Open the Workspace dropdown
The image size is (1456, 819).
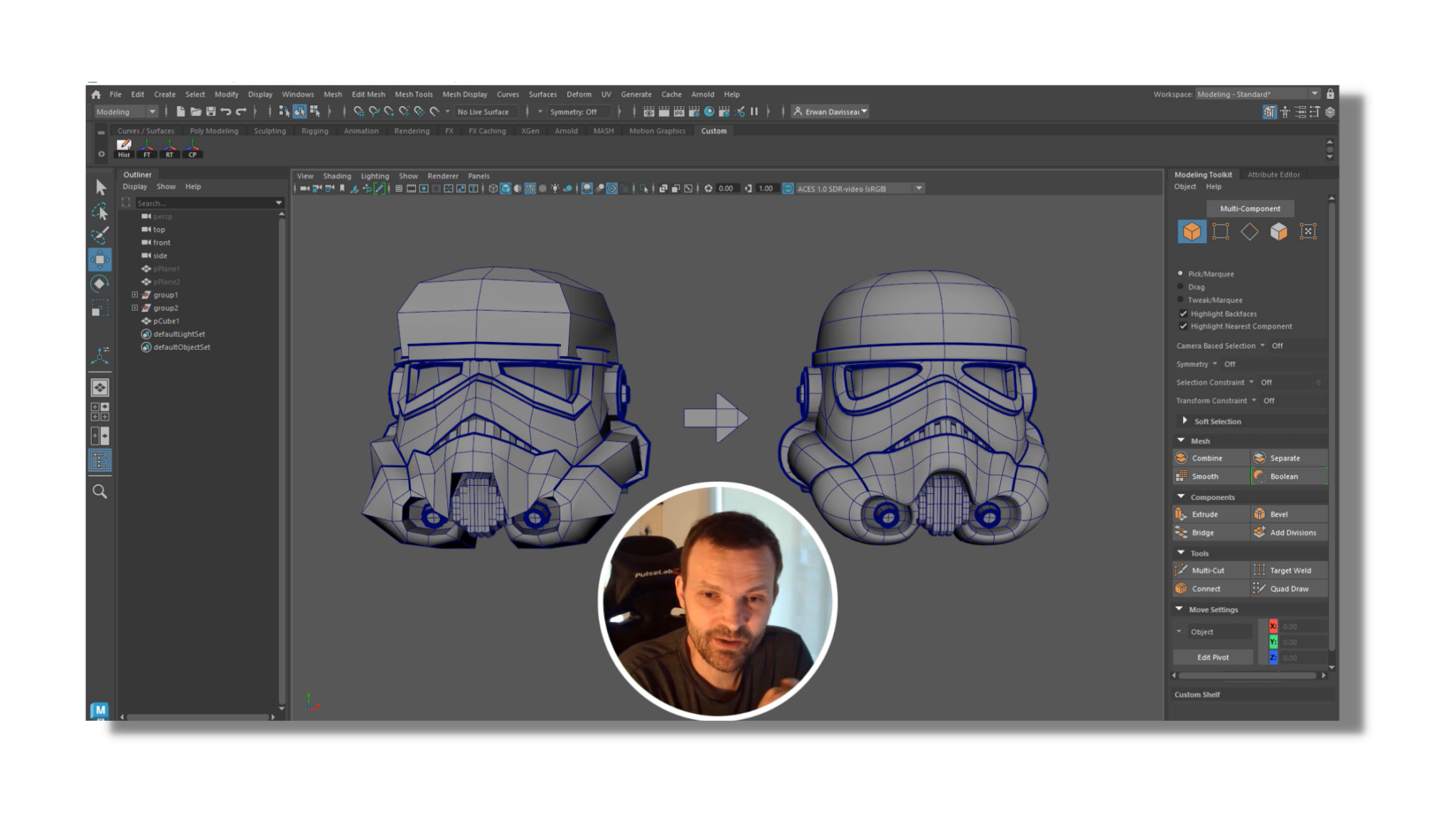click(1257, 94)
